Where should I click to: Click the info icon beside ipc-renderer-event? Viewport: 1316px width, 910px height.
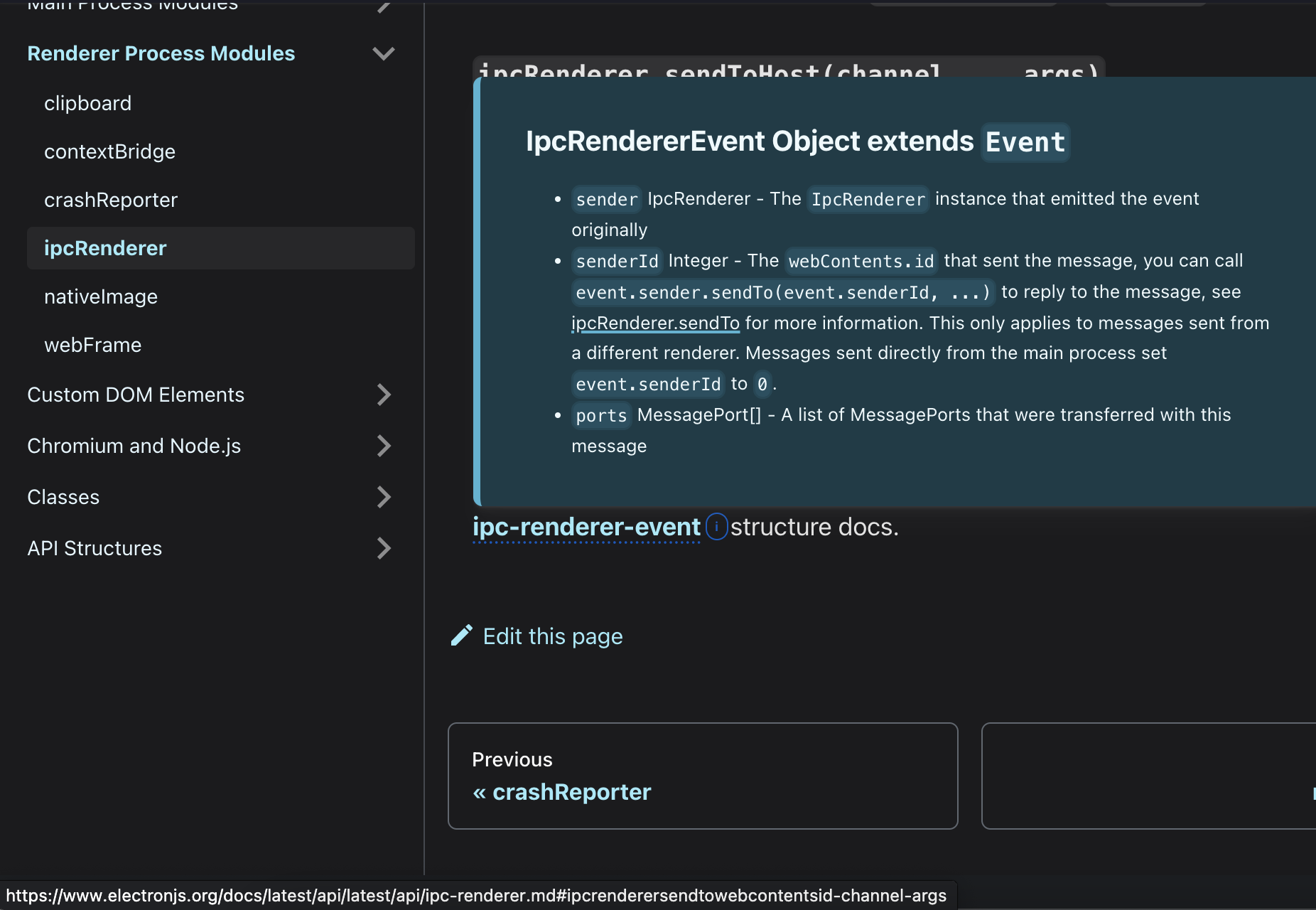pos(717,528)
